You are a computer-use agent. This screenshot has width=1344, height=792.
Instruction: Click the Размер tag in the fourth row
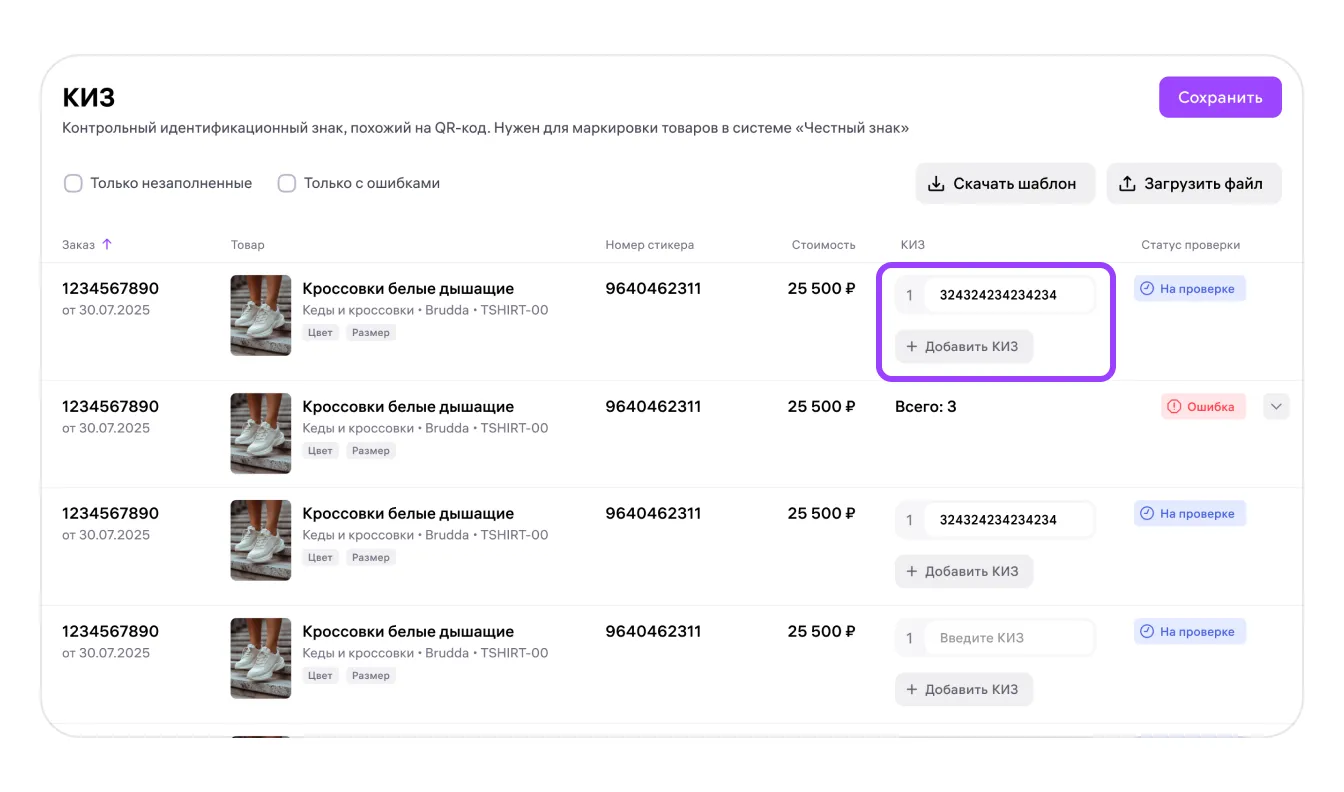pyautogui.click(x=371, y=676)
